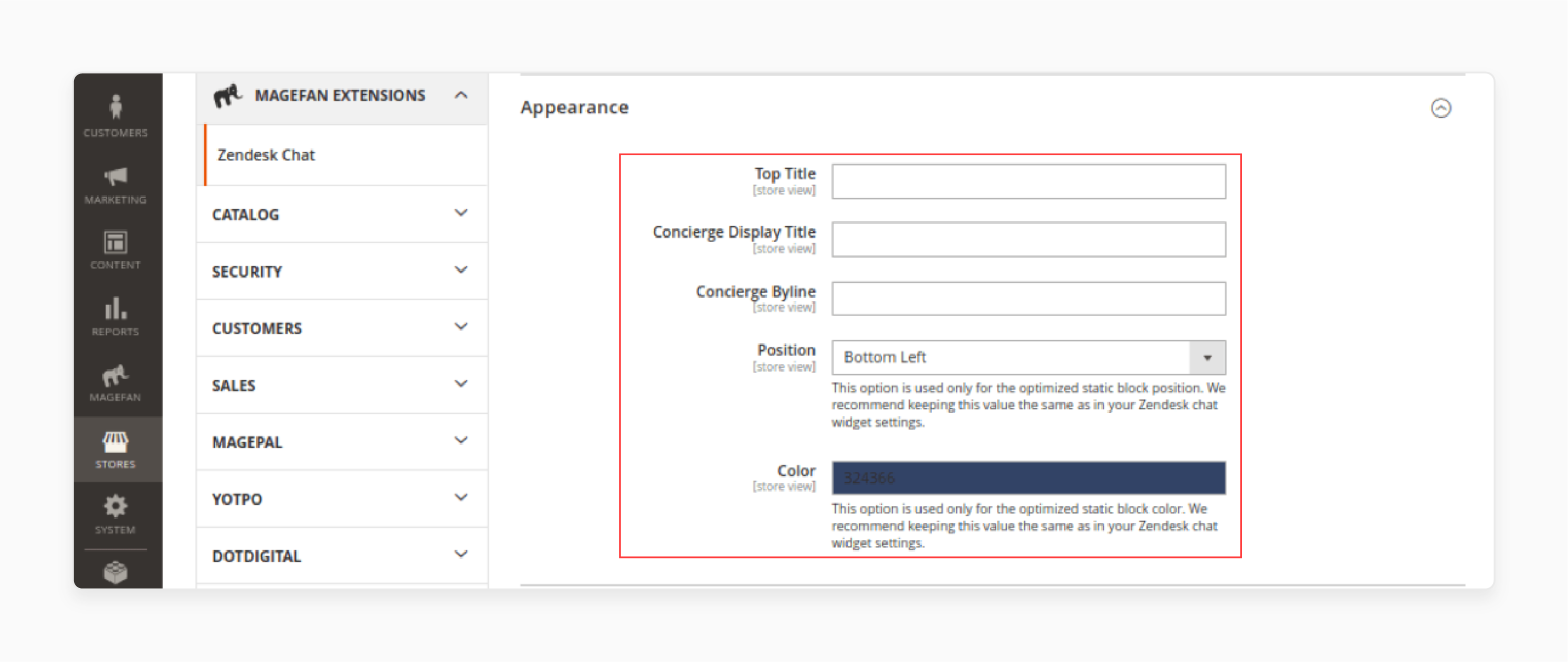Image resolution: width=1568 pixels, height=662 pixels.
Task: Click the Concierge Display Title label
Action: pos(733,232)
